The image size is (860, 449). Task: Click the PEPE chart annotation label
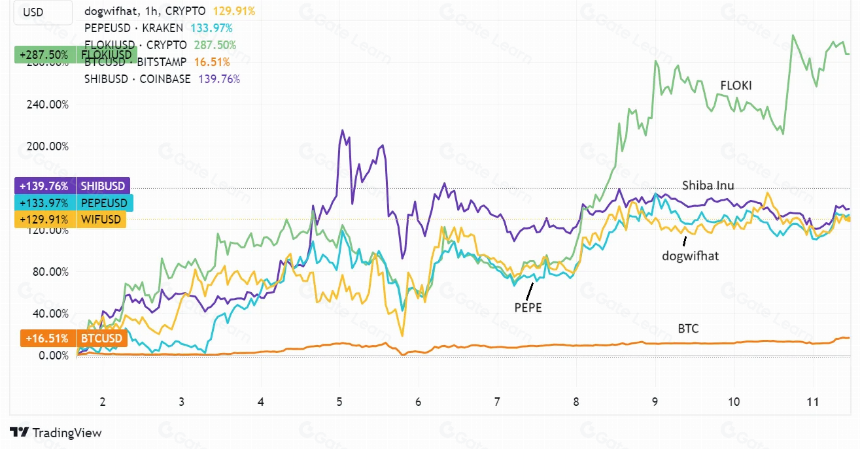click(x=528, y=308)
